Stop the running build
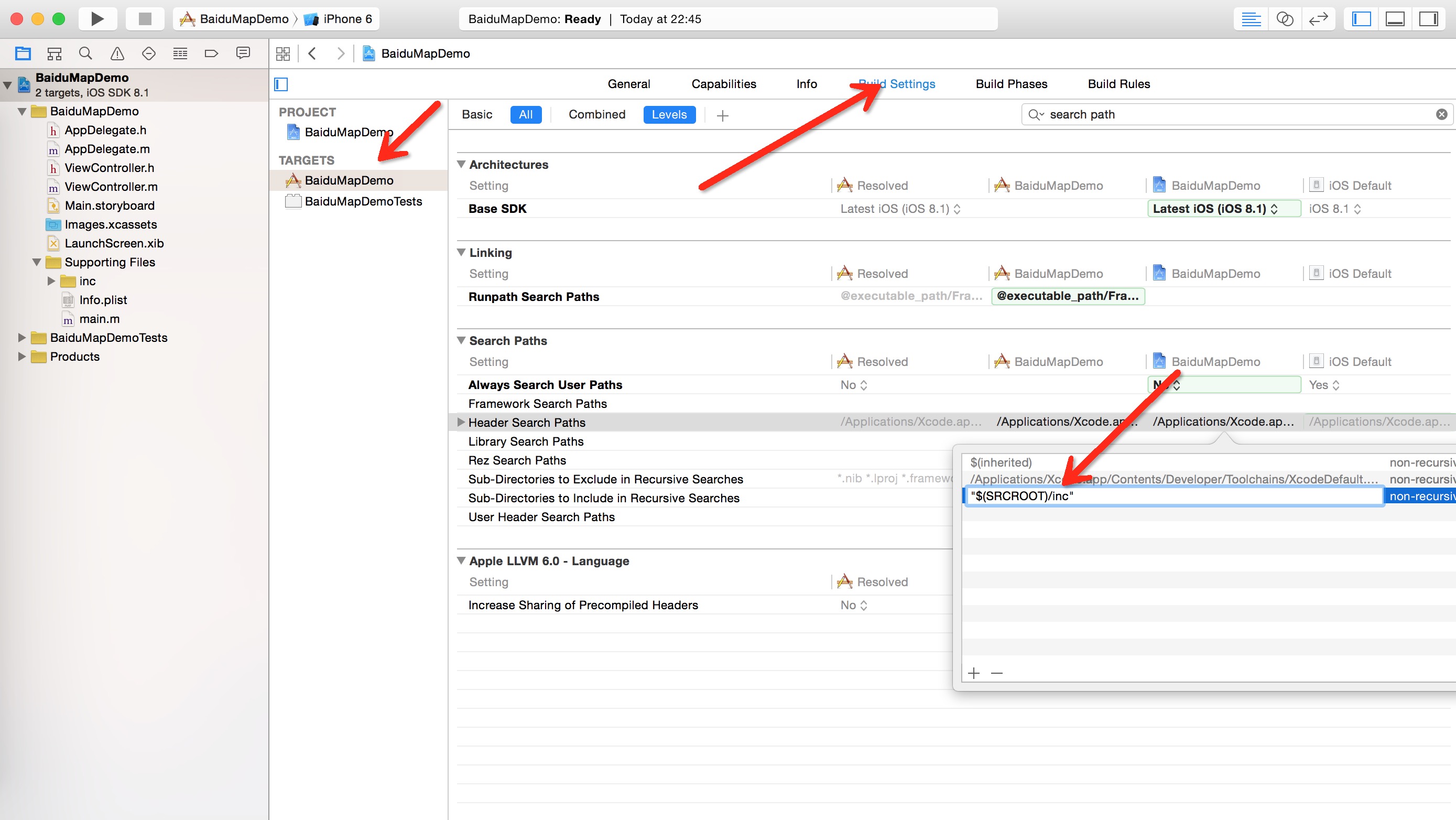 (x=145, y=19)
